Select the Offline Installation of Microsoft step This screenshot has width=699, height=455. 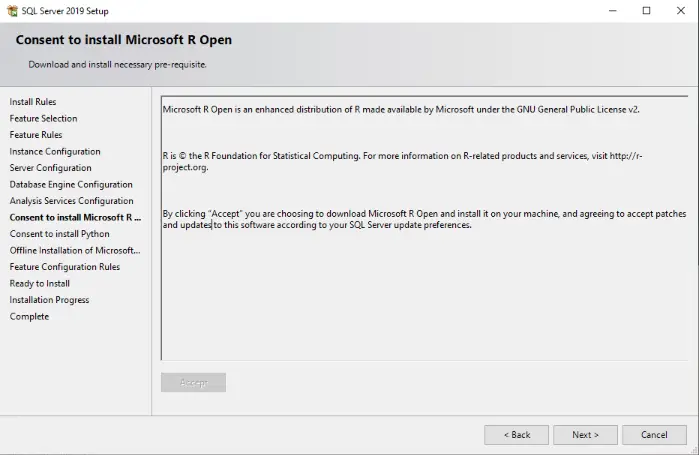point(75,250)
